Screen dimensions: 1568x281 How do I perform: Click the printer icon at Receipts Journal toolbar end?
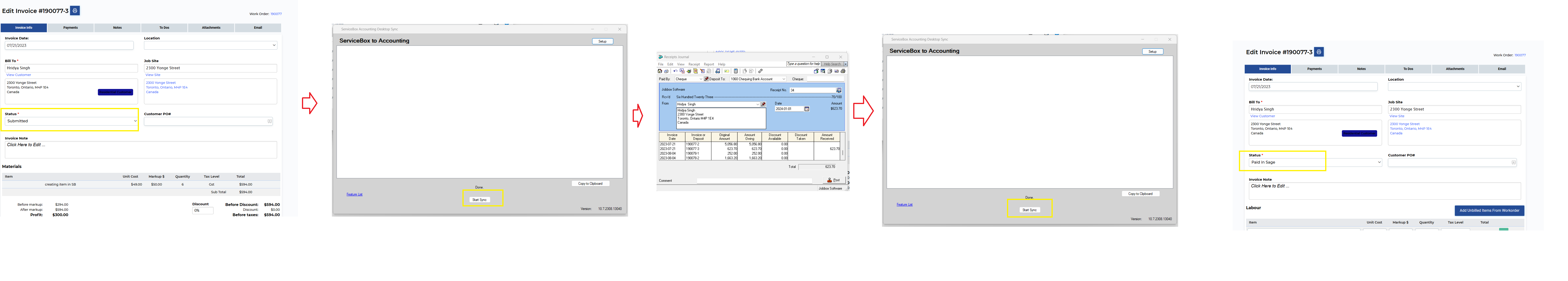pos(843,71)
